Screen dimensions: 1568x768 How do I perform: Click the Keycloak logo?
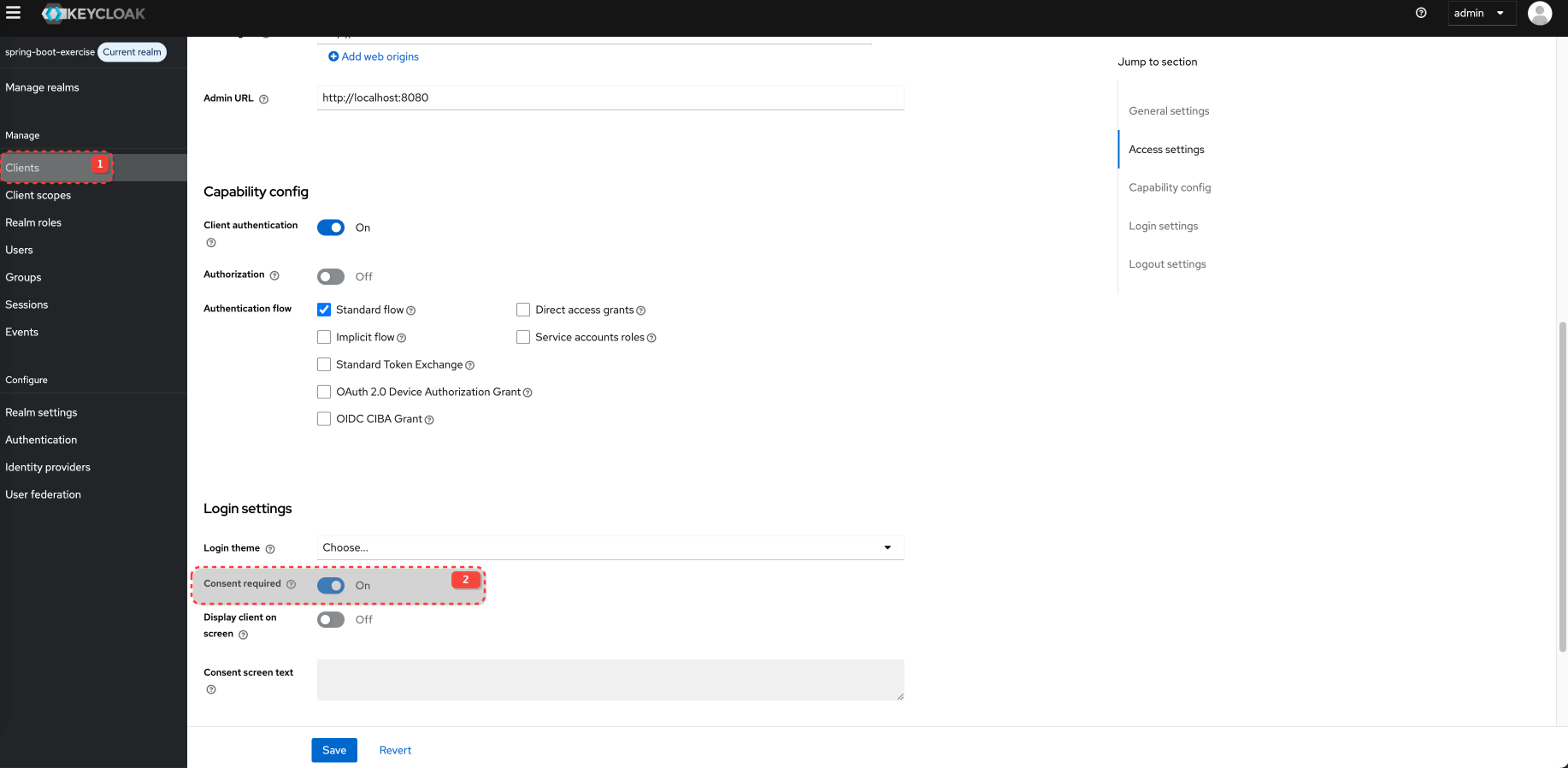point(93,14)
